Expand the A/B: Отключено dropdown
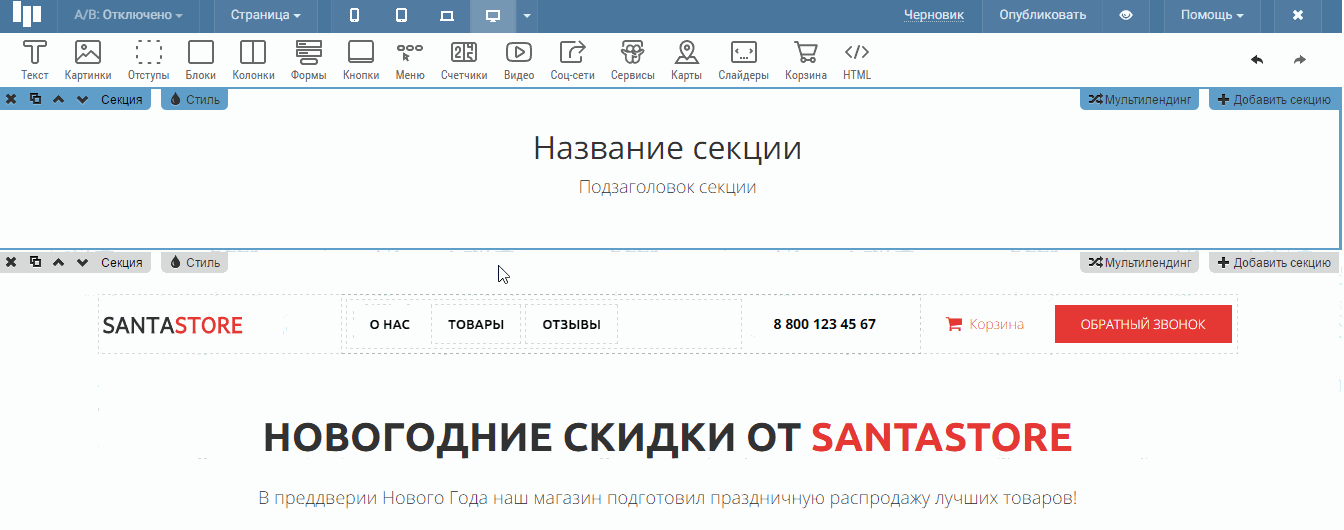Viewport: 1344px width, 530px height. [128, 16]
